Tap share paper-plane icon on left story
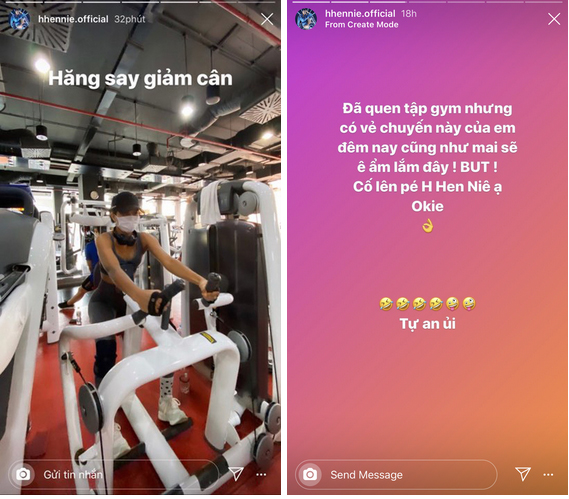The width and height of the screenshot is (569, 499). pos(236,474)
